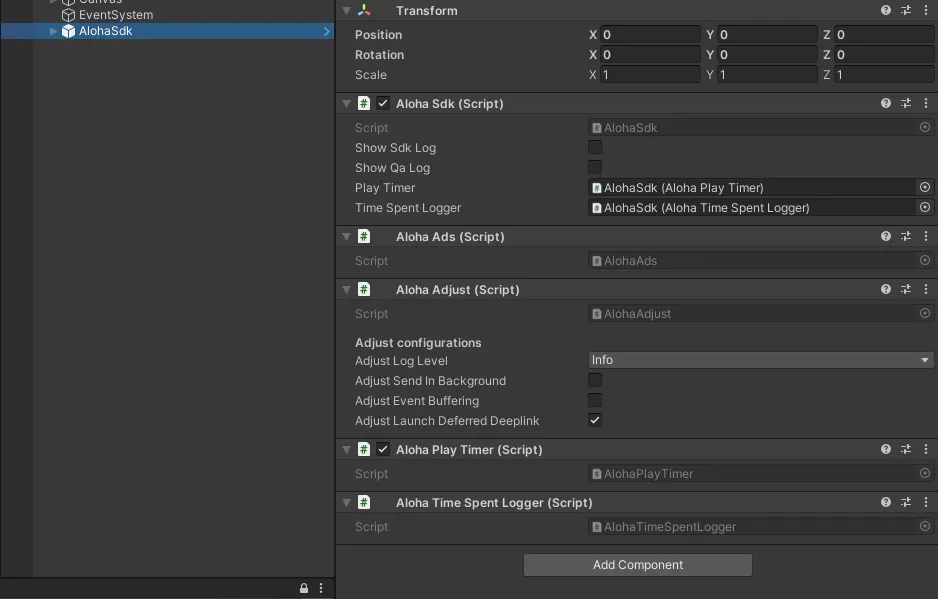Click the Rotation X input field

(x=650, y=54)
